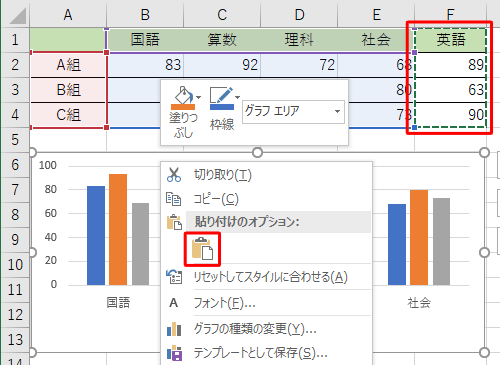This screenshot has width=500, height=365.
Task: Click the font letter A icon
Action: tap(173, 303)
